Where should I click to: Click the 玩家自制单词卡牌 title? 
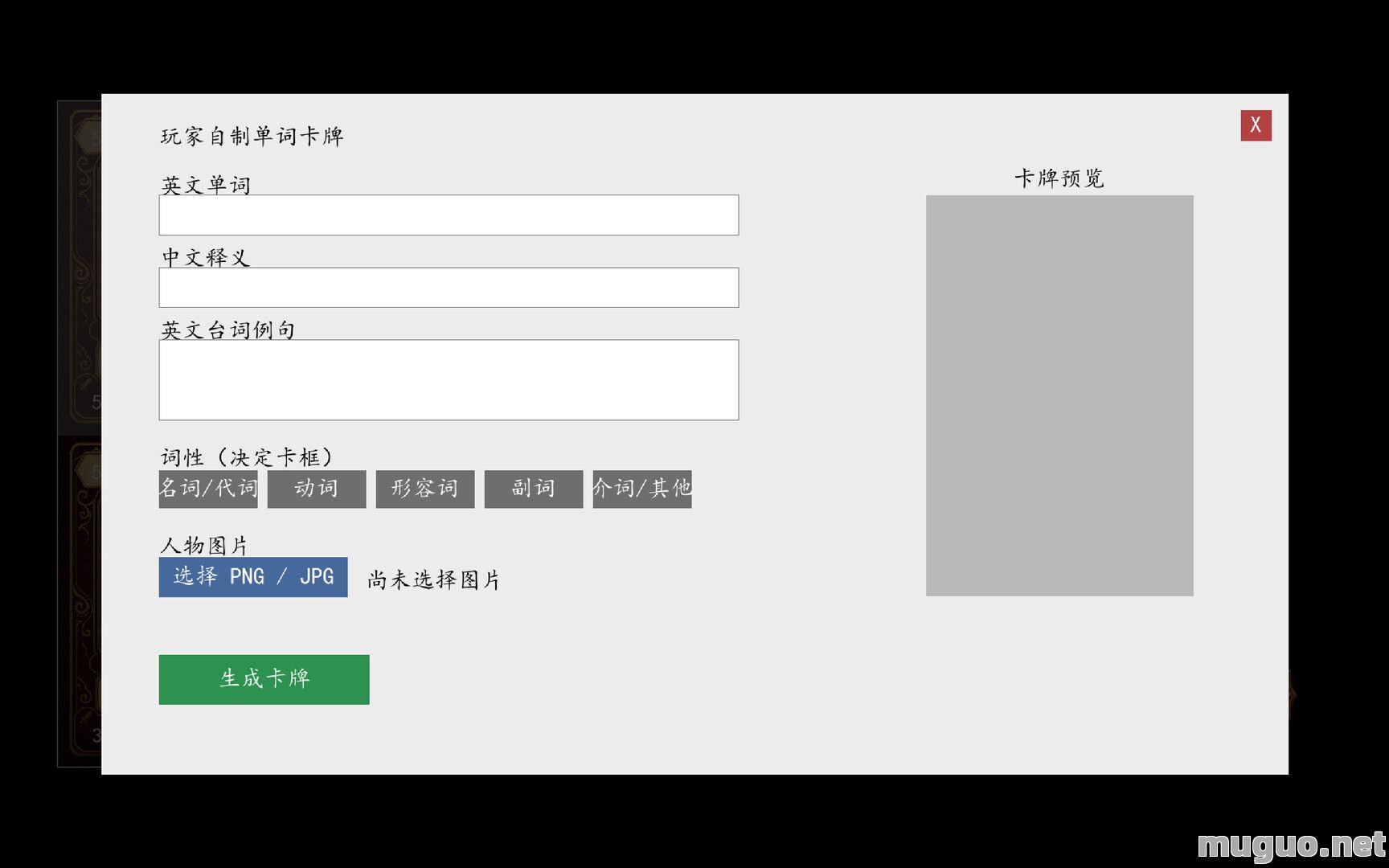(252, 136)
